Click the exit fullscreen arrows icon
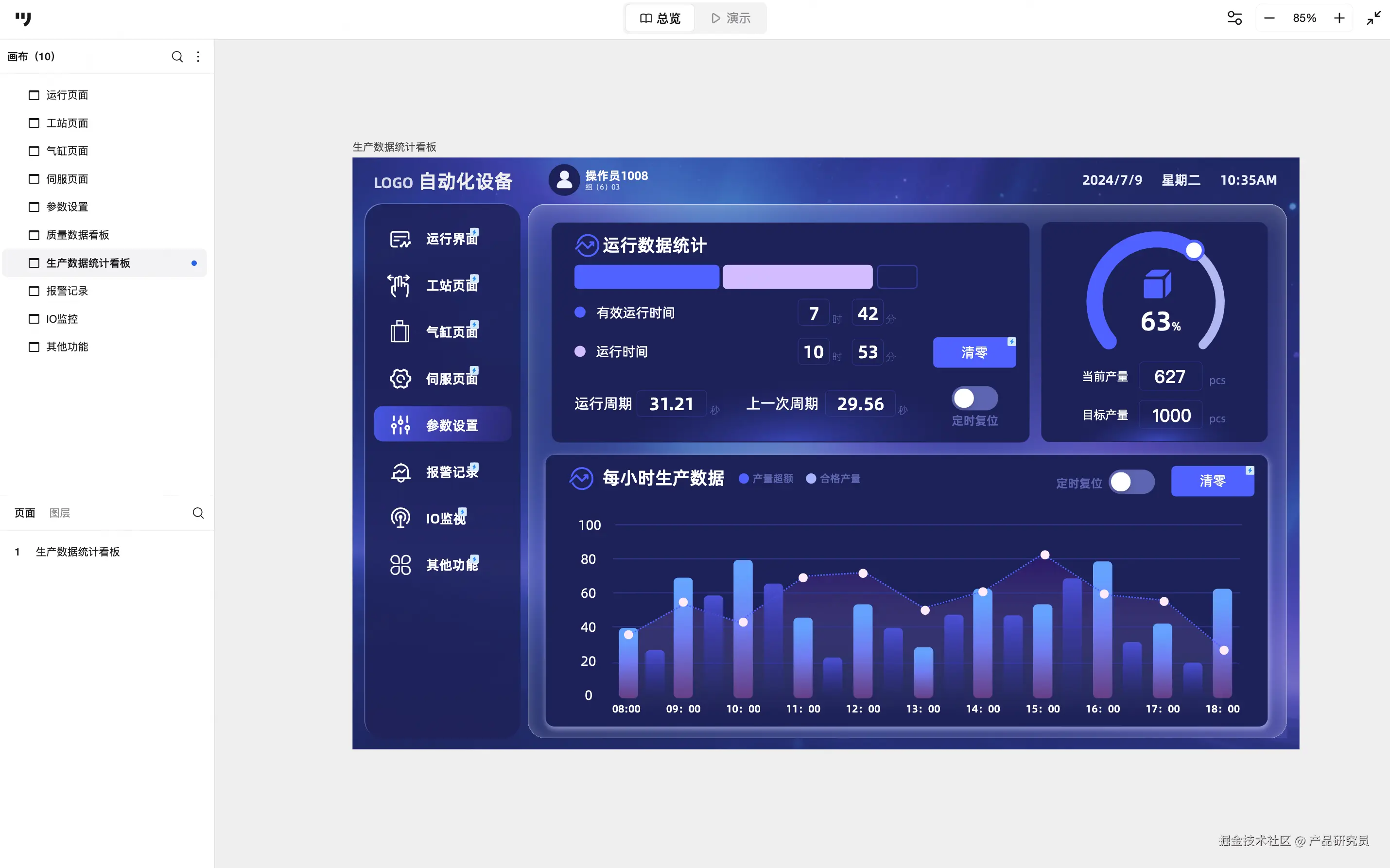Viewport: 1390px width, 868px height. [1373, 18]
